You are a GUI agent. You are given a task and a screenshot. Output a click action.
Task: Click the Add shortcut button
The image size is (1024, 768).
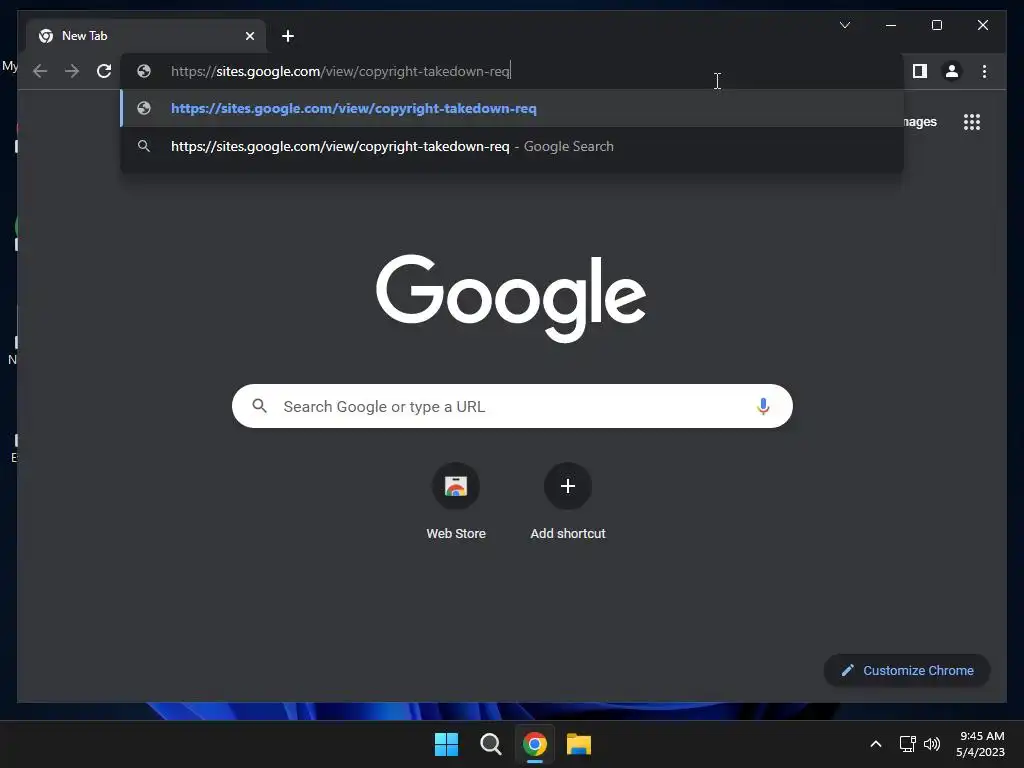click(x=568, y=502)
